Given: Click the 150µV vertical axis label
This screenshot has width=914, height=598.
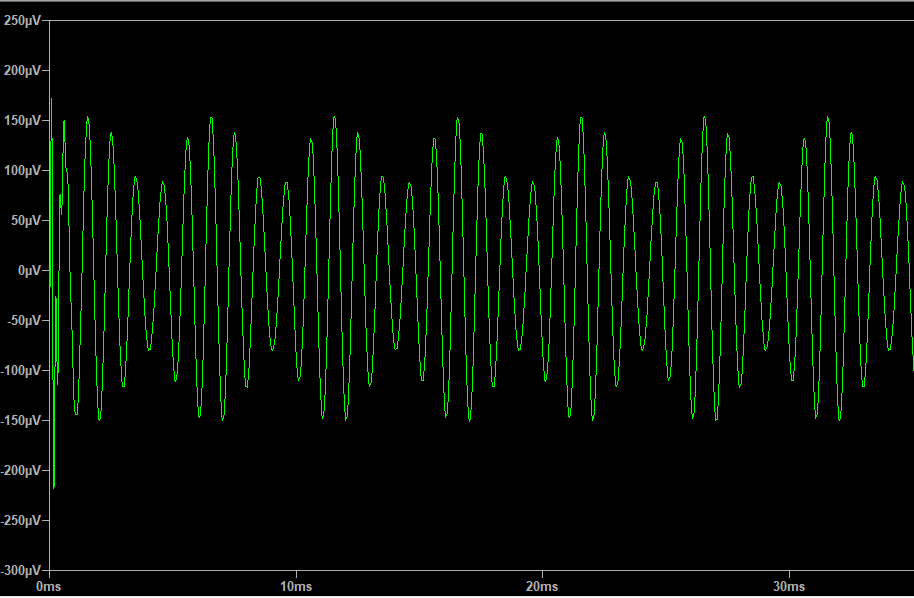Looking at the screenshot, I should pos(22,121).
